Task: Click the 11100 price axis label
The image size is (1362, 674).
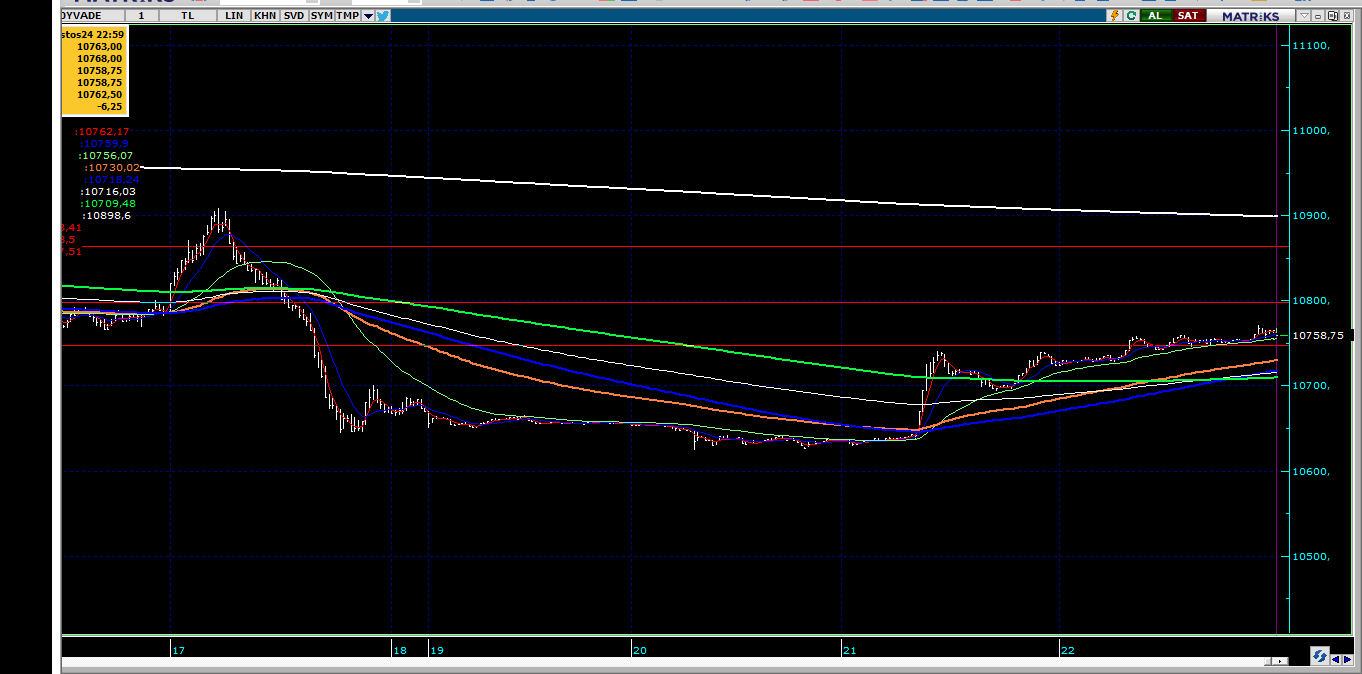Action: (1311, 46)
